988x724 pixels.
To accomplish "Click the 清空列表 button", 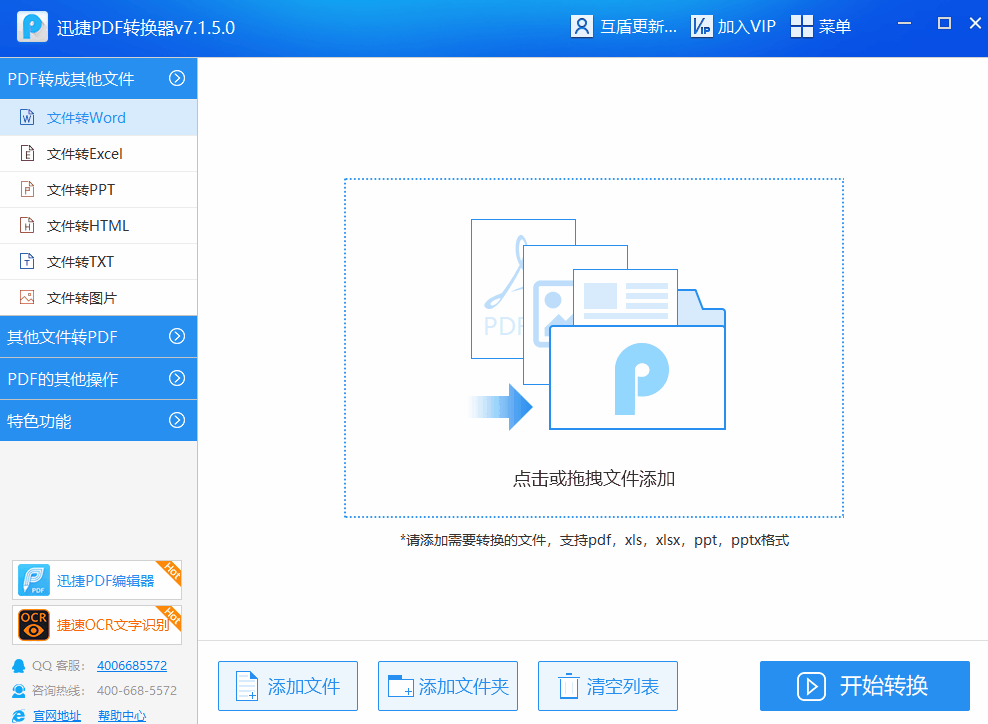I will tap(607, 686).
